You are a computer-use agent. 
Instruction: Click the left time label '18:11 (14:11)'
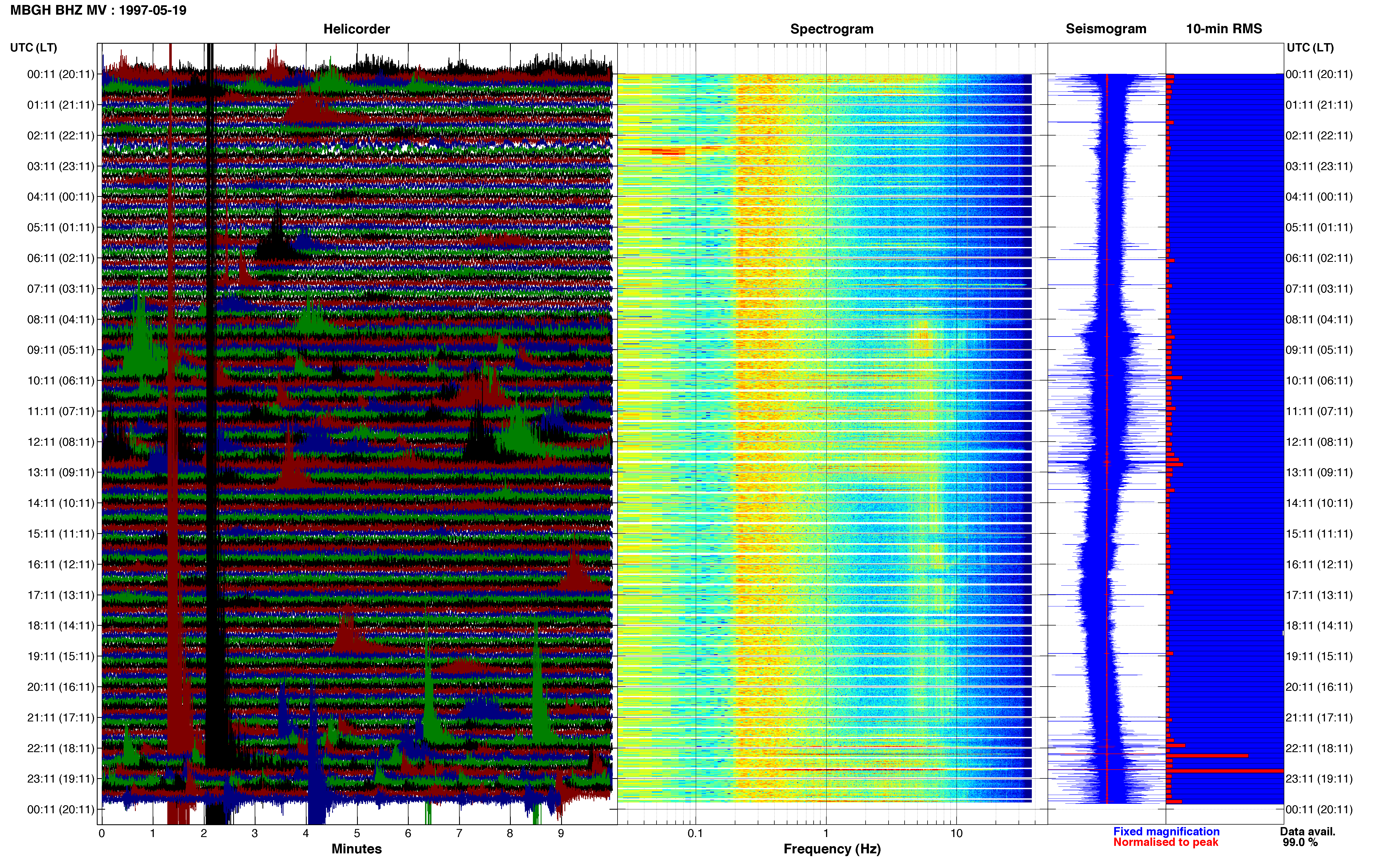click(61, 626)
